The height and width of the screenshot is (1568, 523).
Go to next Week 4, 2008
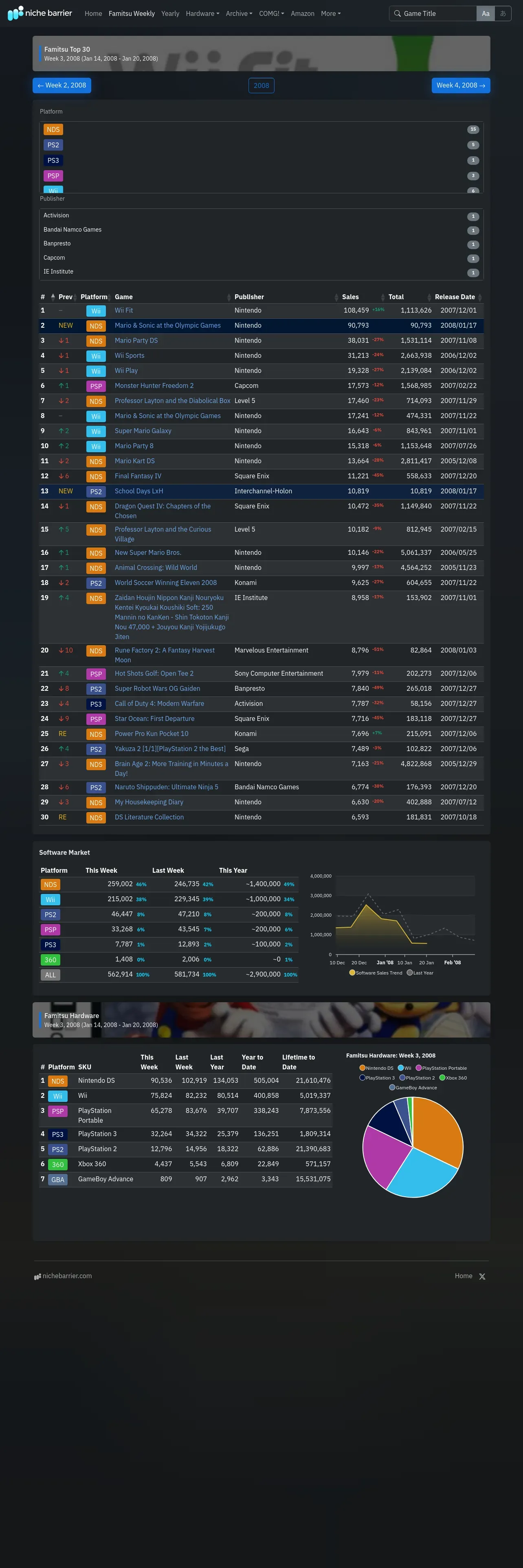pyautogui.click(x=461, y=85)
